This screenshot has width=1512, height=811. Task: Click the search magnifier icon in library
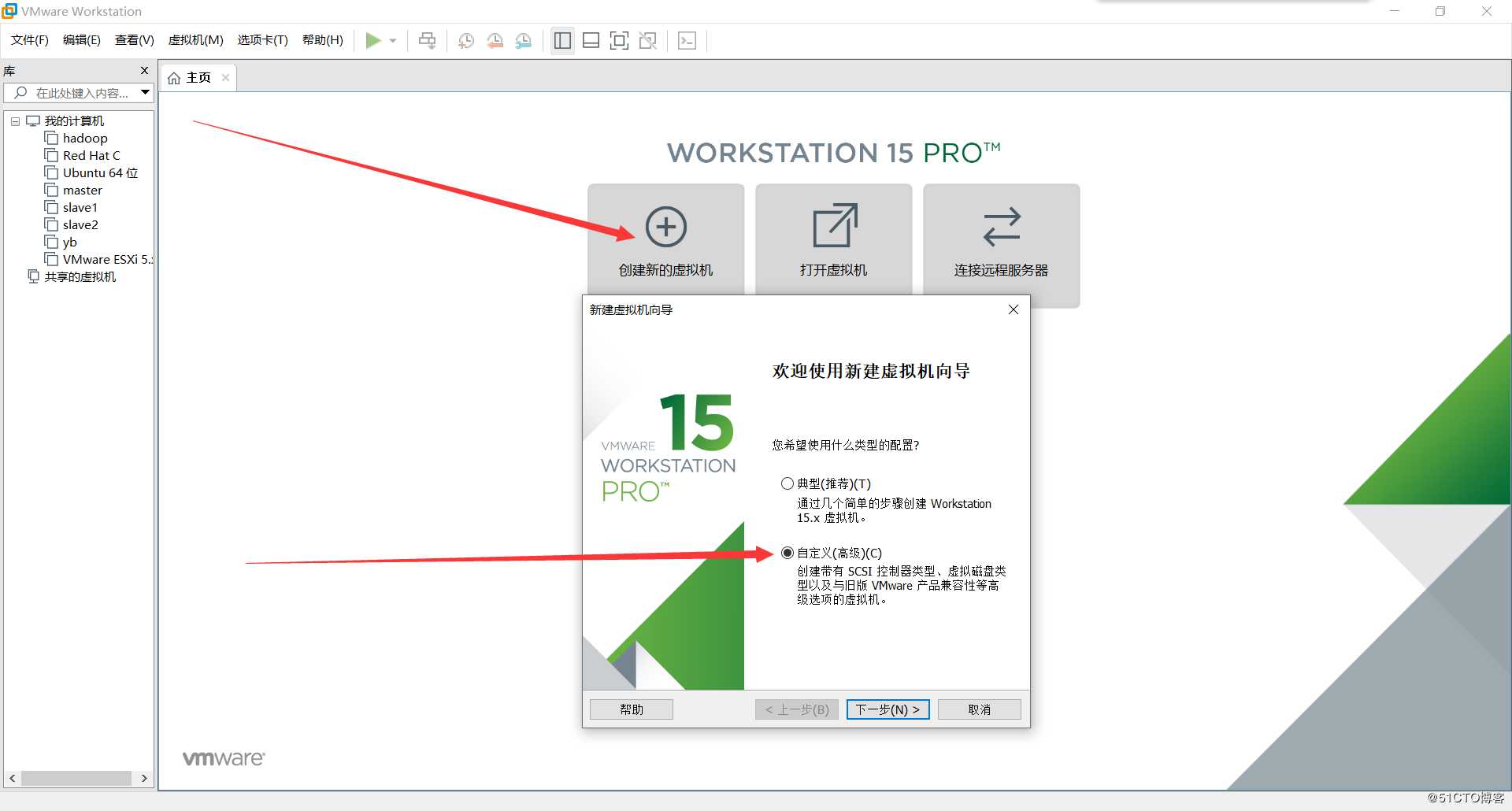pos(20,92)
